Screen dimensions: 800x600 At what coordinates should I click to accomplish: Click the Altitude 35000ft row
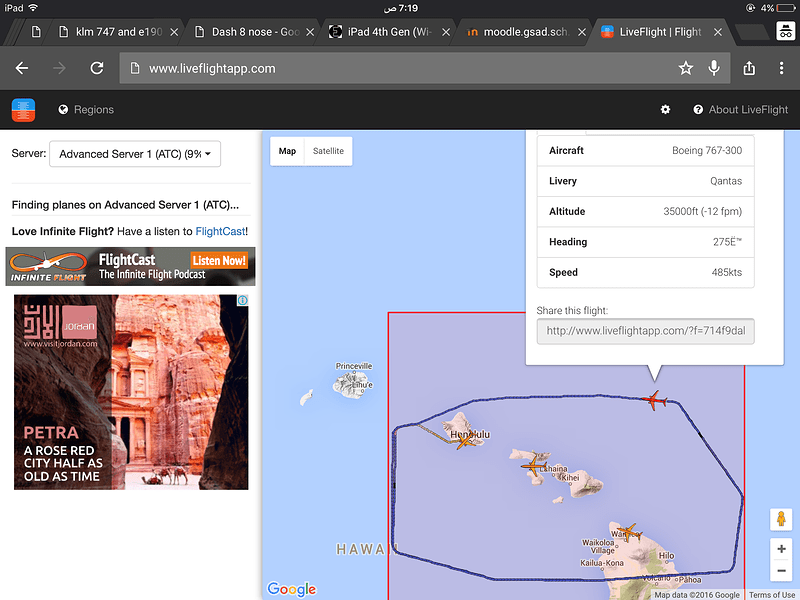click(645, 211)
